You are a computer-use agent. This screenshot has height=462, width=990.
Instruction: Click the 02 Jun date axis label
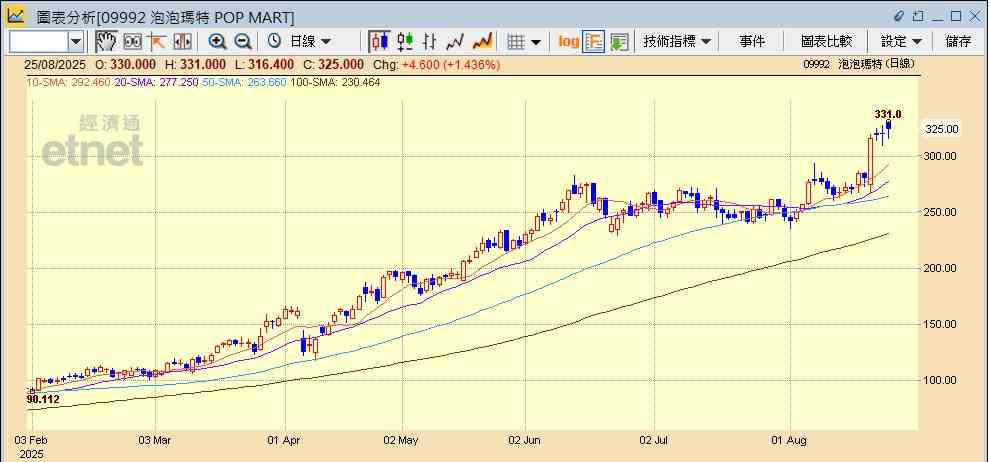(x=525, y=441)
